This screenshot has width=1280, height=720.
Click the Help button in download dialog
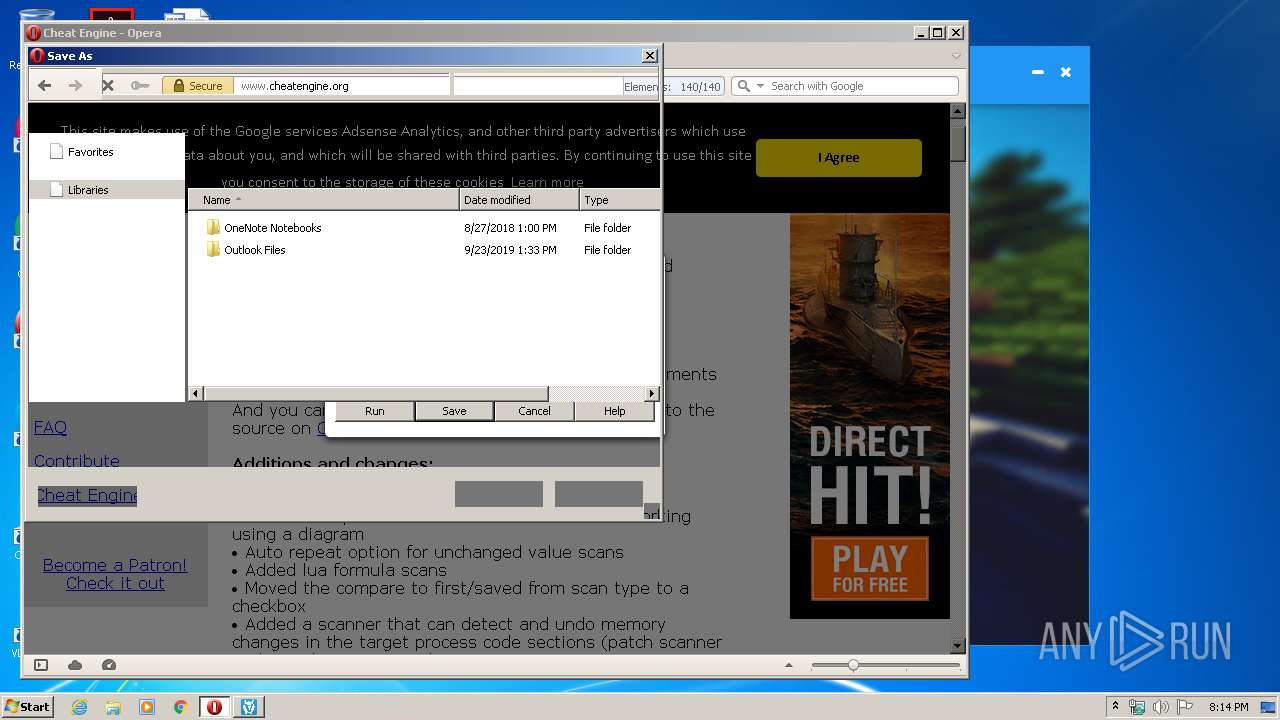(614, 411)
